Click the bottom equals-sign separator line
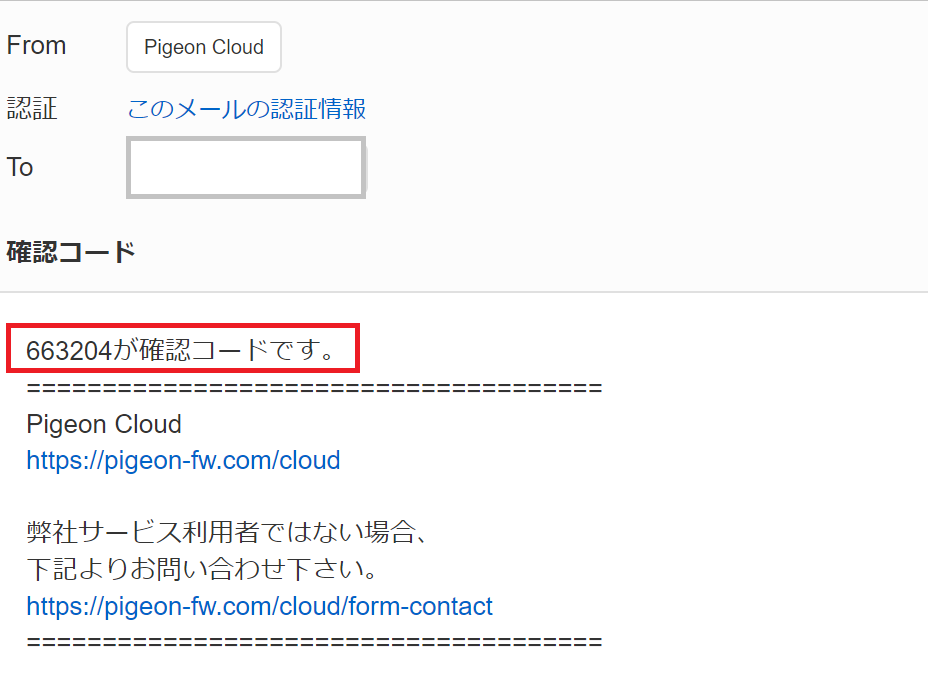928x698 pixels. [314, 642]
